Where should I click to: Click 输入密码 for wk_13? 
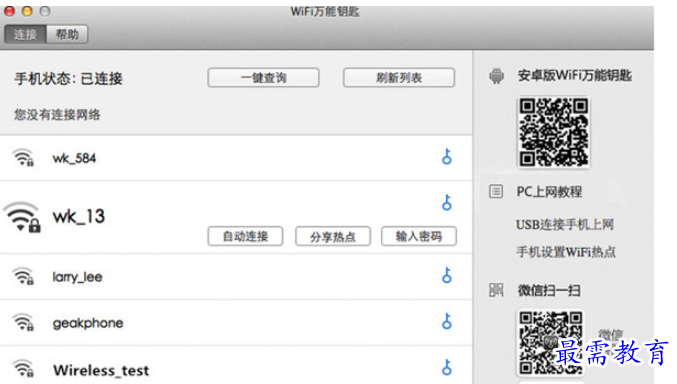tap(419, 236)
